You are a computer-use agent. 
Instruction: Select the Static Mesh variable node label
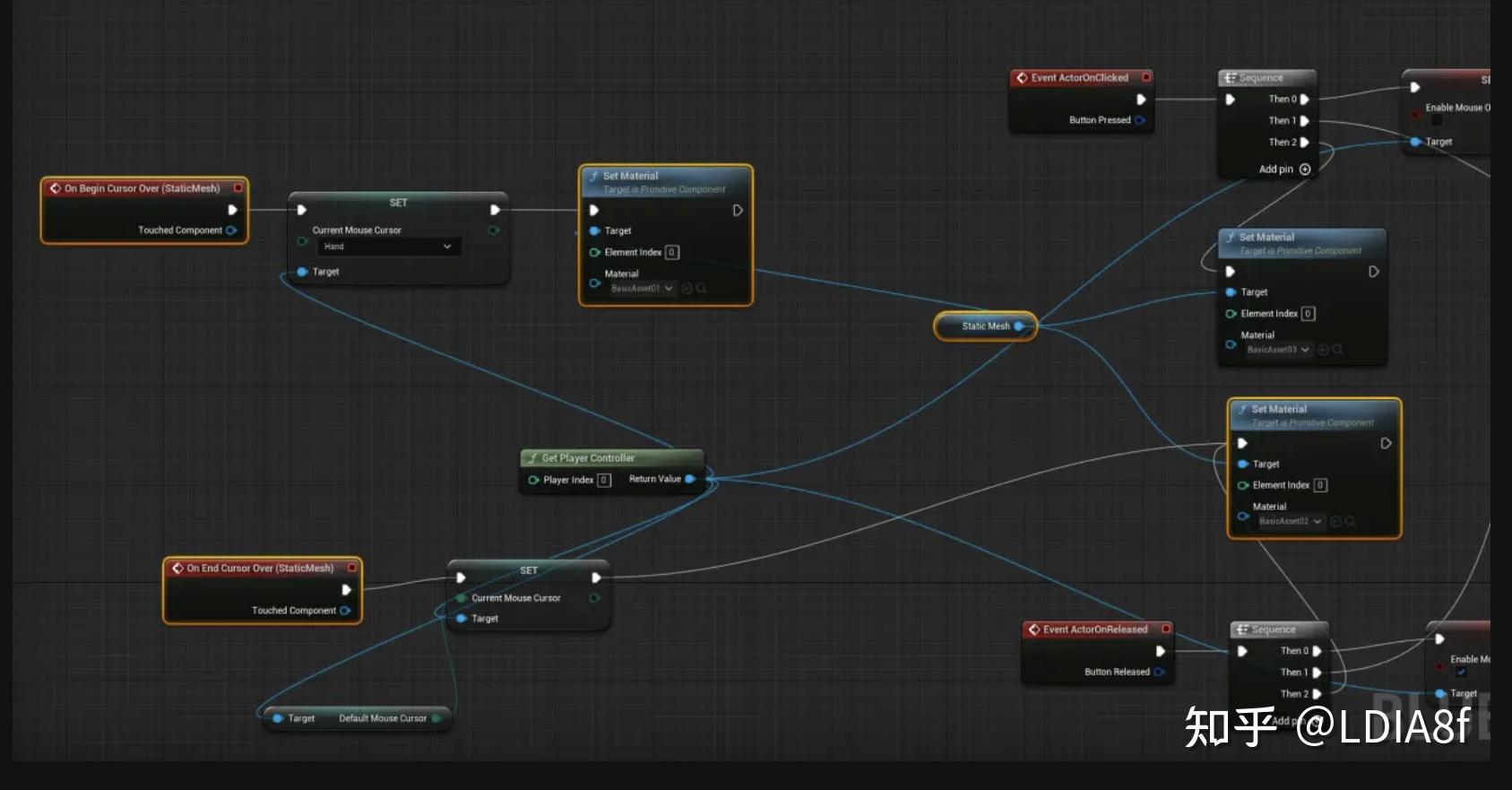point(986,326)
